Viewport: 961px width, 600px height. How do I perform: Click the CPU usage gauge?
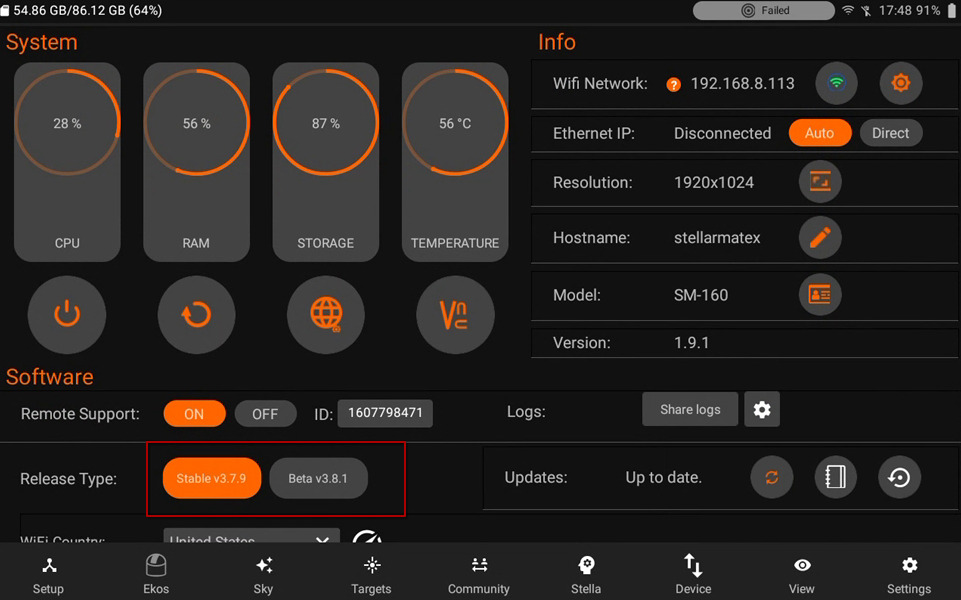[x=67, y=162]
